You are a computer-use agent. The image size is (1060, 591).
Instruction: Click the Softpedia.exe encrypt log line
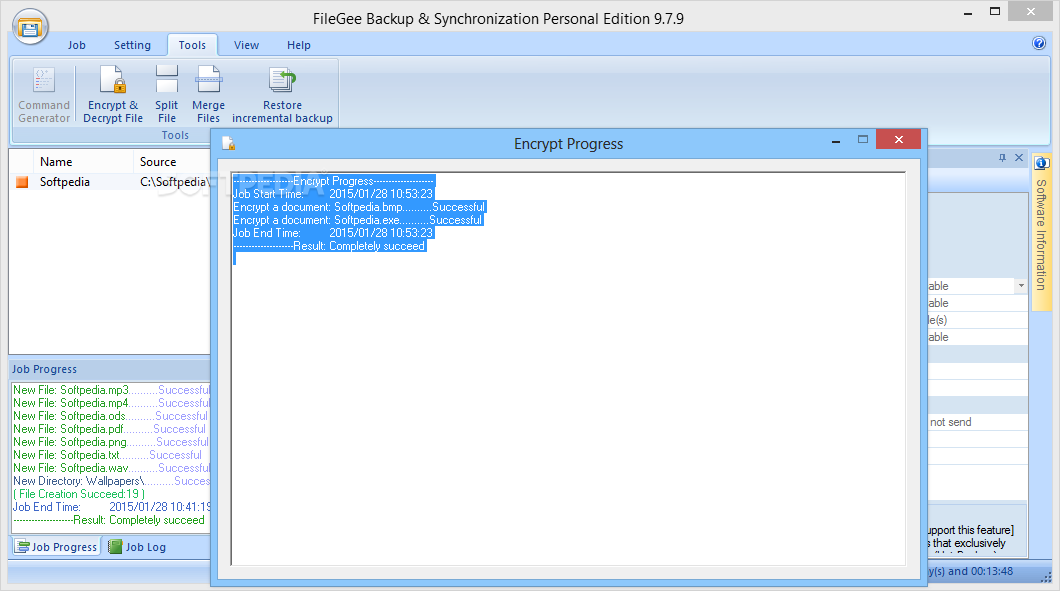(x=358, y=220)
